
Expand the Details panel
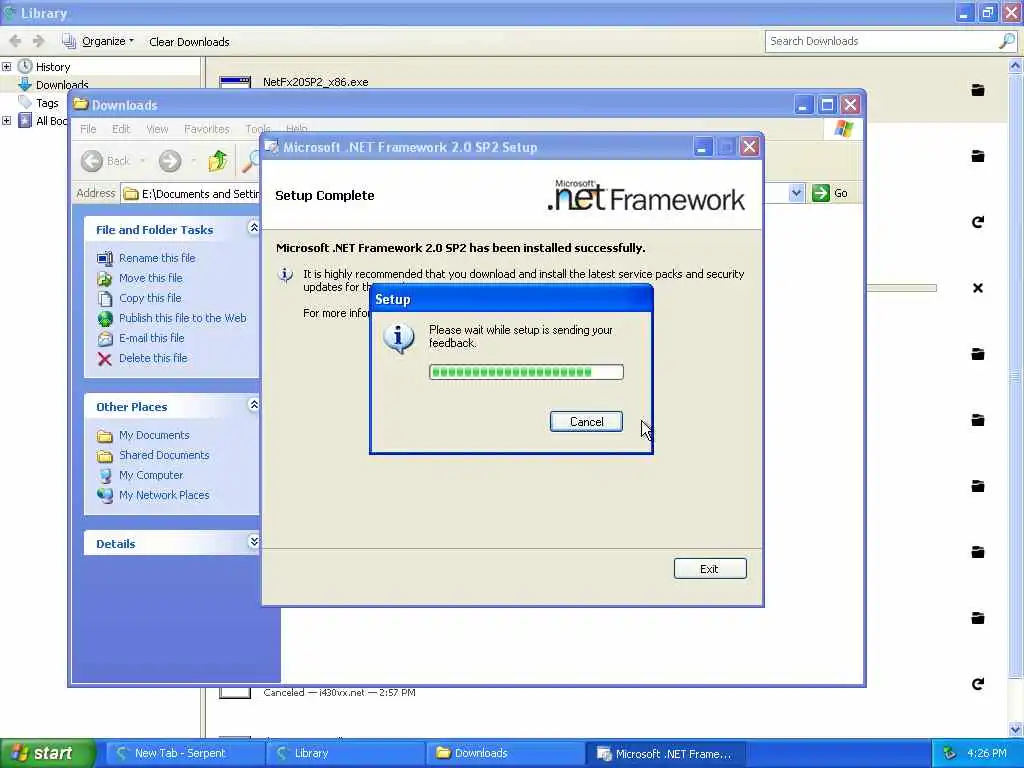coord(254,541)
